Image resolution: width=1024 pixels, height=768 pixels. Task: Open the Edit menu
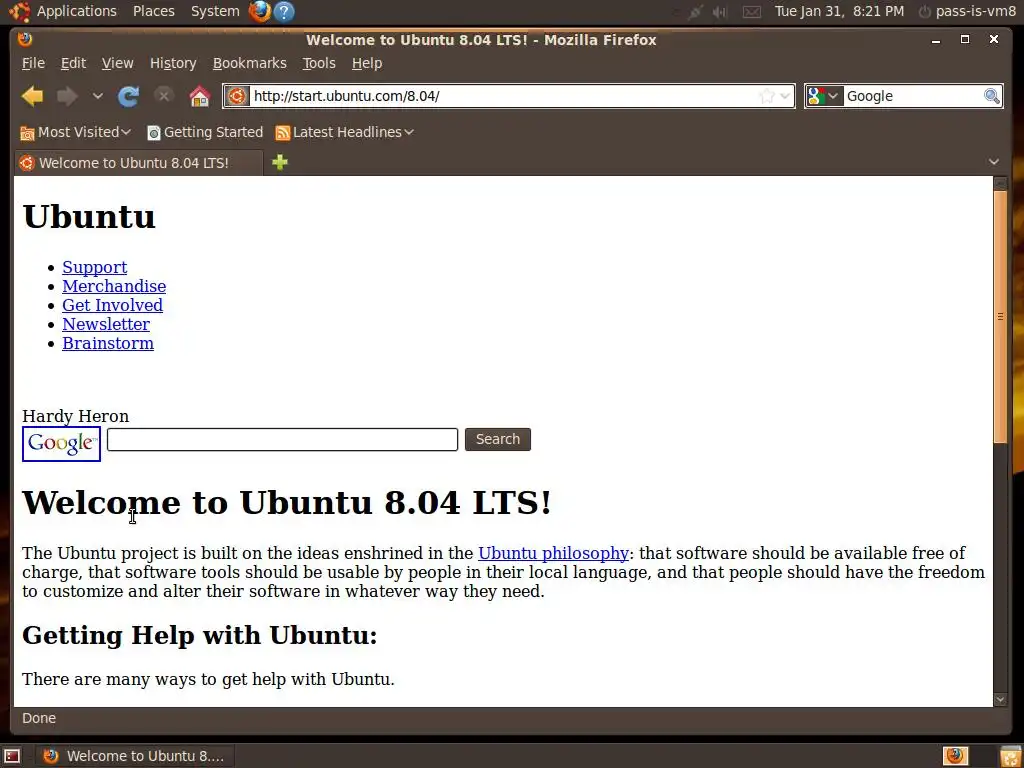point(73,63)
